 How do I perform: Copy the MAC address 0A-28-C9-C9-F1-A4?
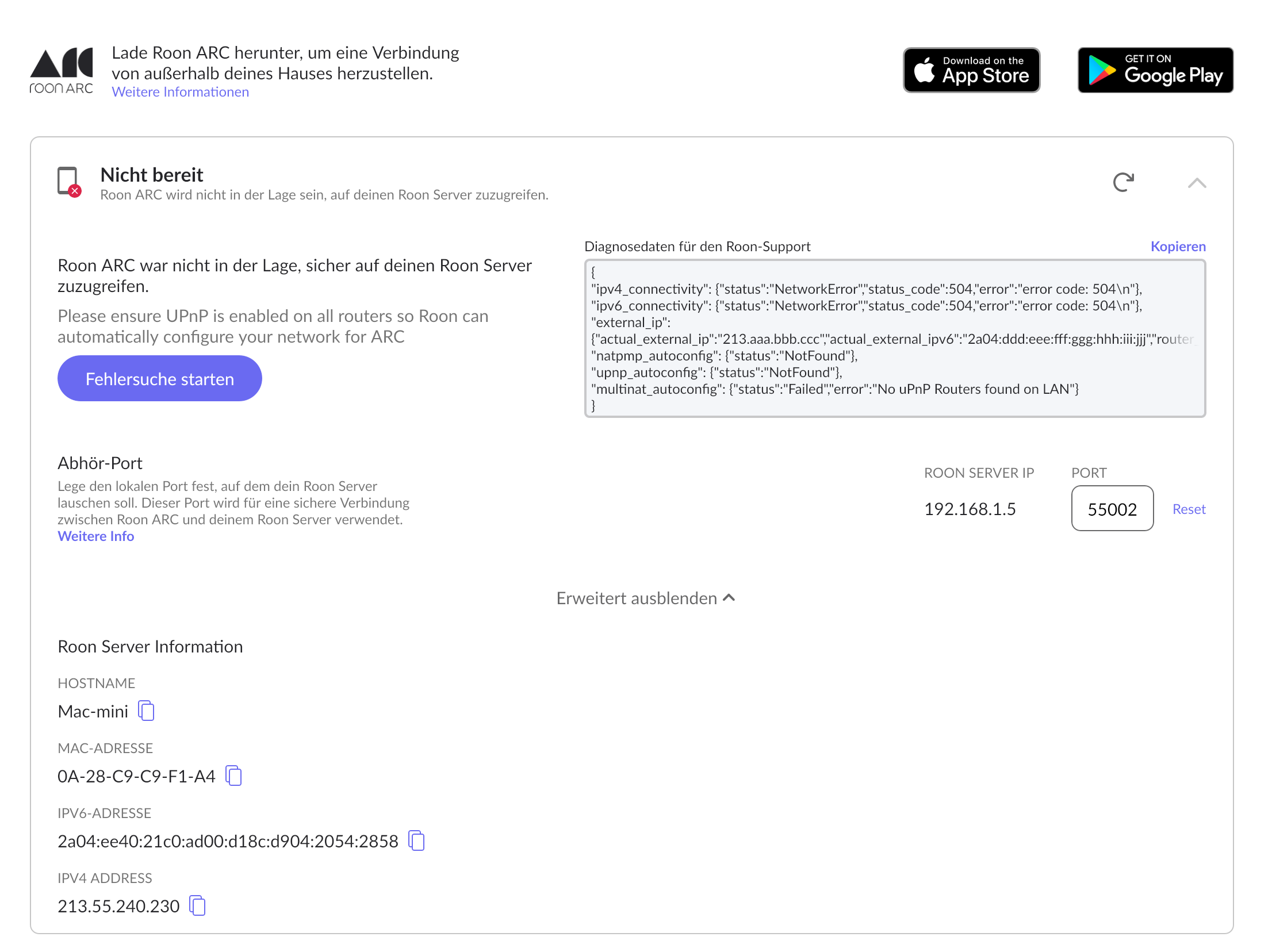(x=233, y=776)
